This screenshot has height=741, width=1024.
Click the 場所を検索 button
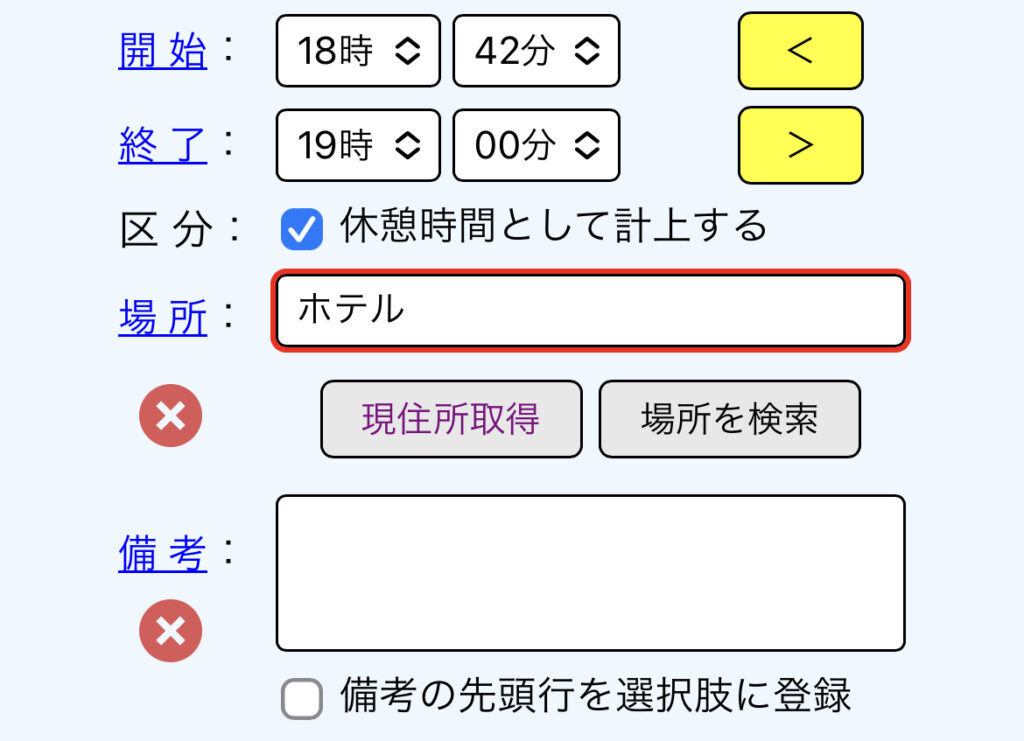tap(729, 419)
